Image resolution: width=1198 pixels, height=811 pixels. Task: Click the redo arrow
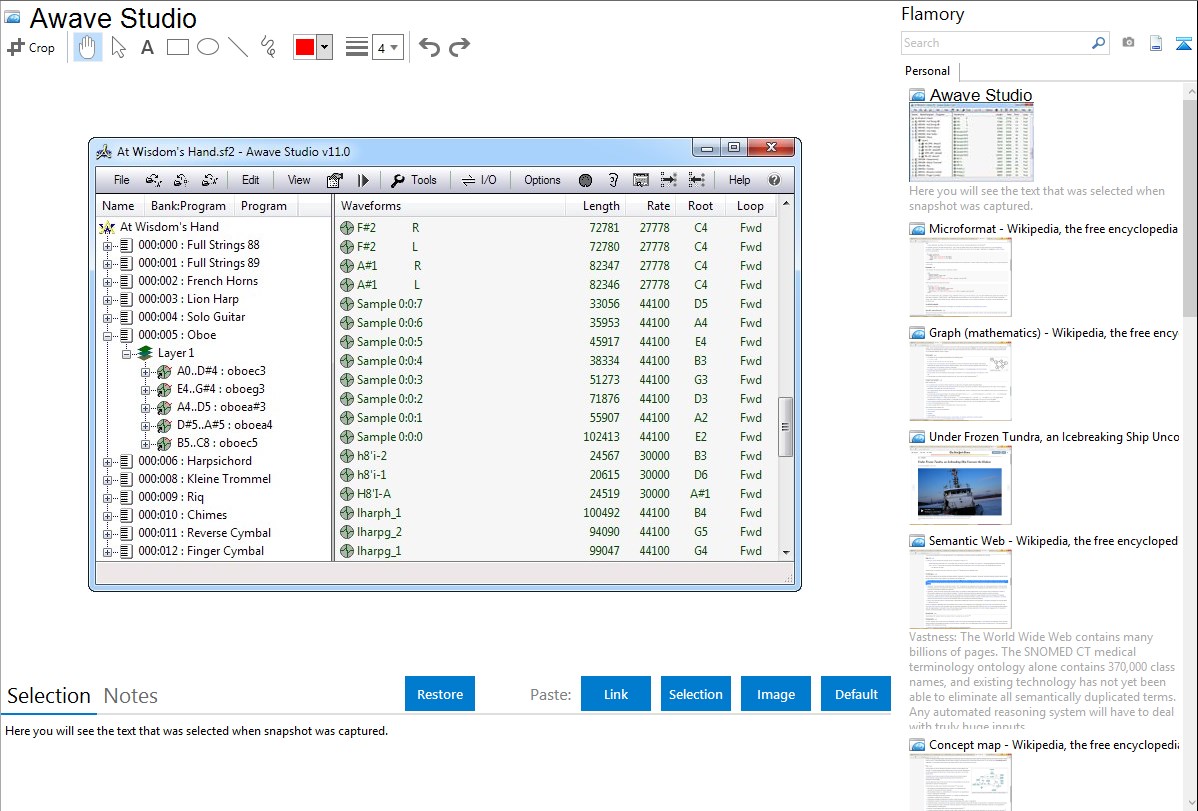coord(459,47)
